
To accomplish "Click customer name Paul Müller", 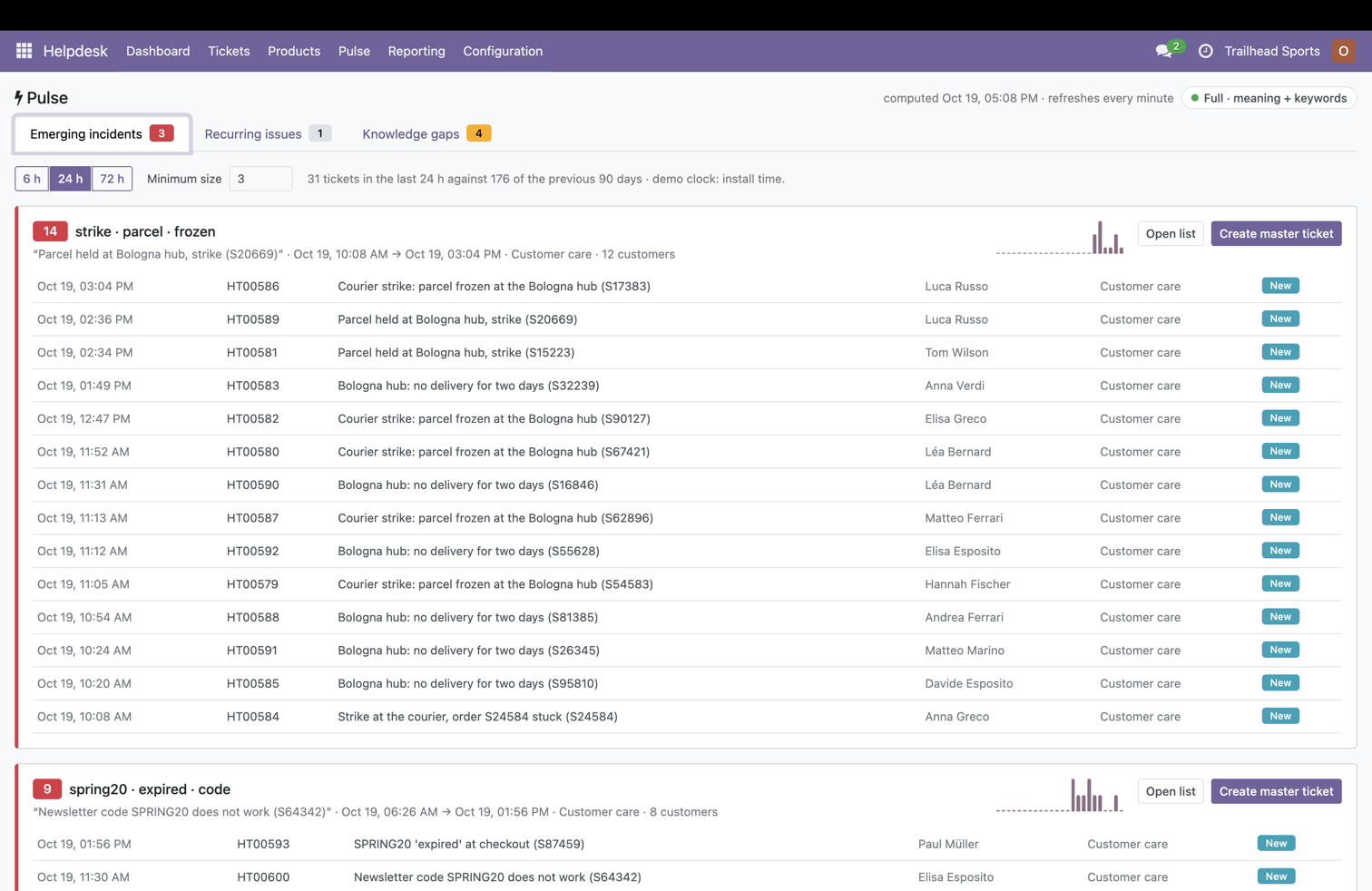I will click(x=948, y=844).
